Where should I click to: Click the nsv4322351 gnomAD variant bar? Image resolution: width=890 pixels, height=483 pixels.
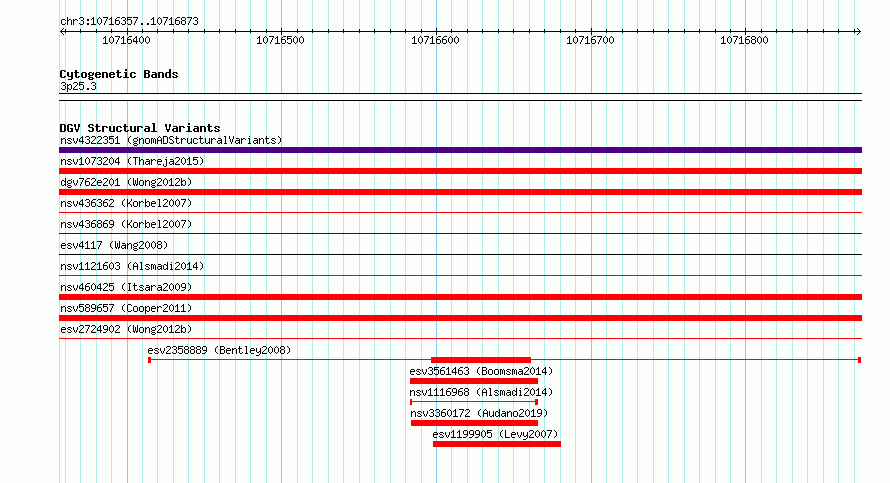[x=460, y=150]
